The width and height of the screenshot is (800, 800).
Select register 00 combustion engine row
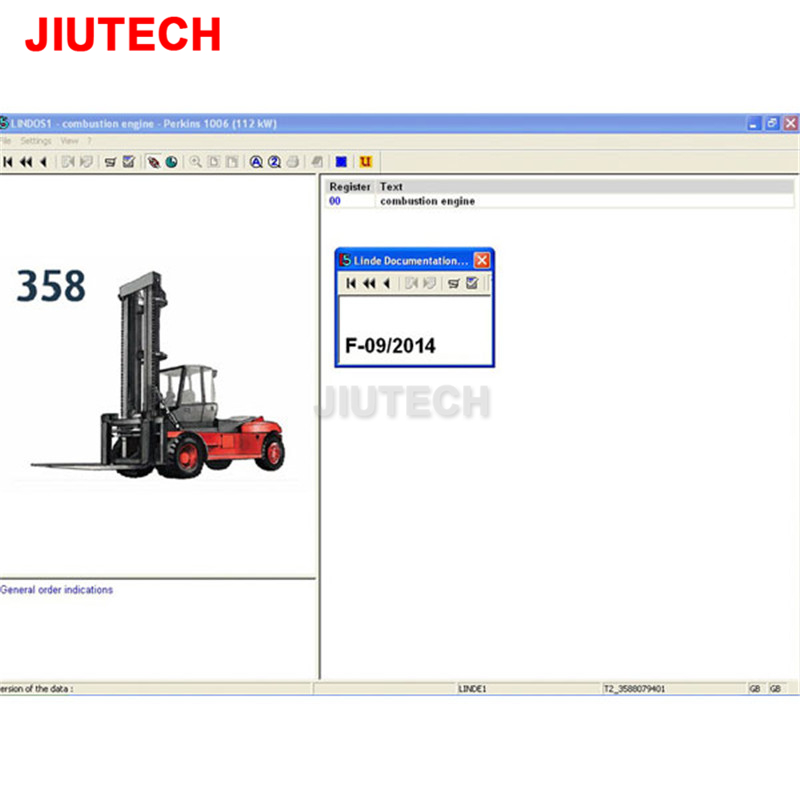(427, 201)
